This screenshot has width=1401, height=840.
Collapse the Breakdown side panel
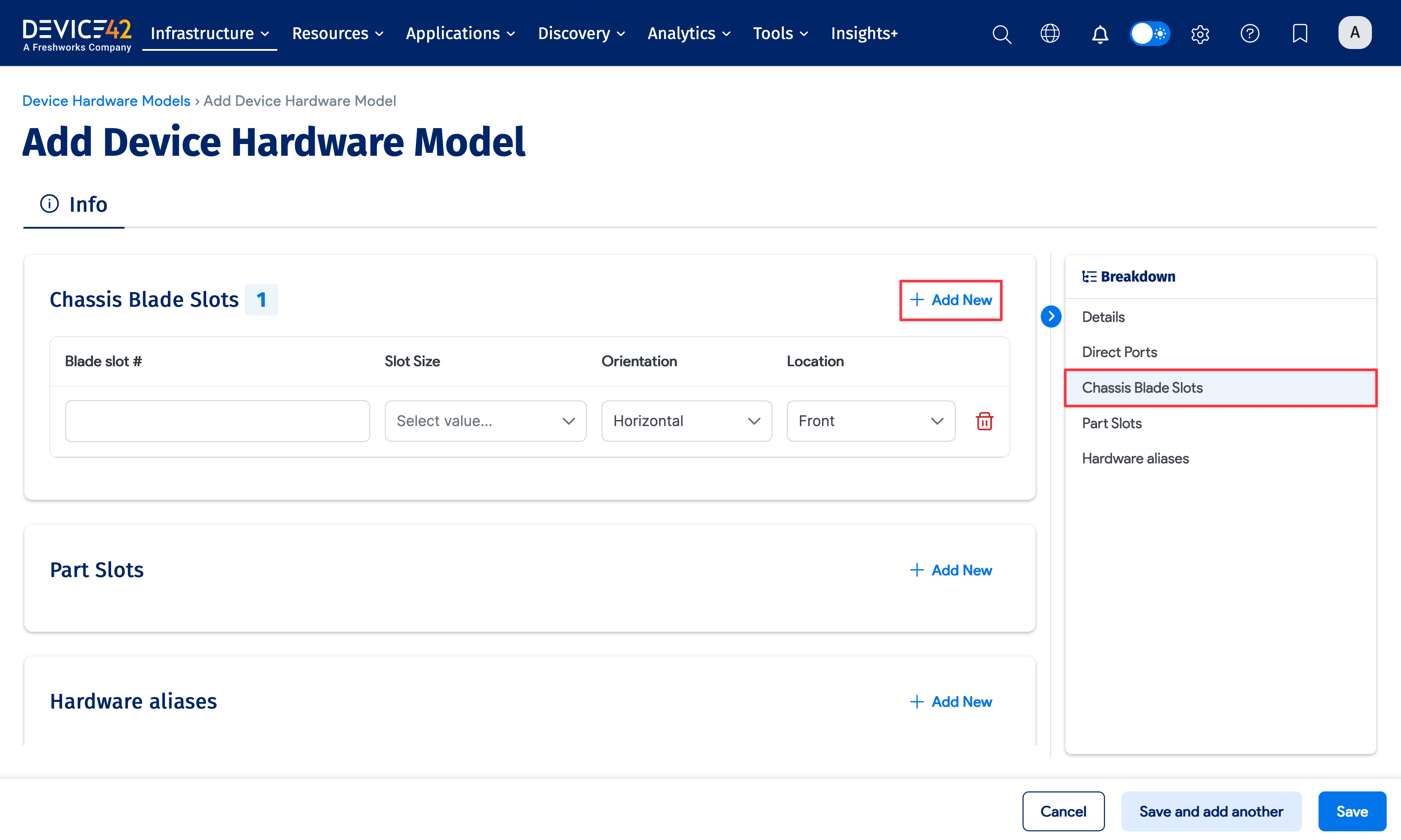coord(1051,316)
